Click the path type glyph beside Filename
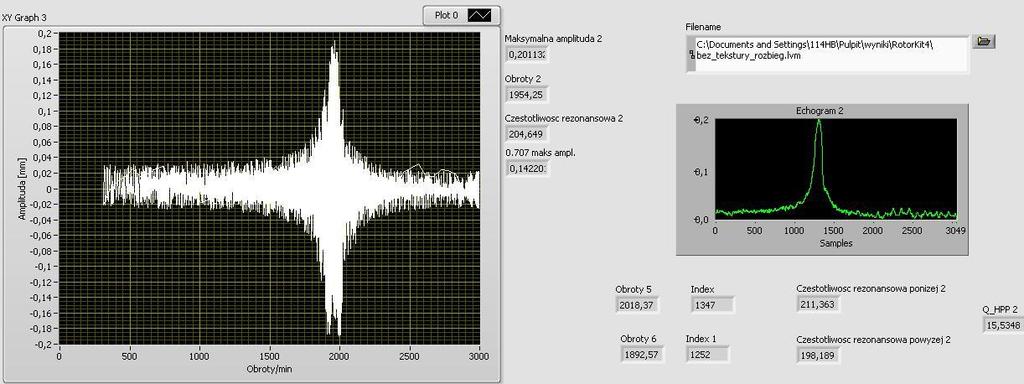The image size is (1024, 384). pos(691,56)
